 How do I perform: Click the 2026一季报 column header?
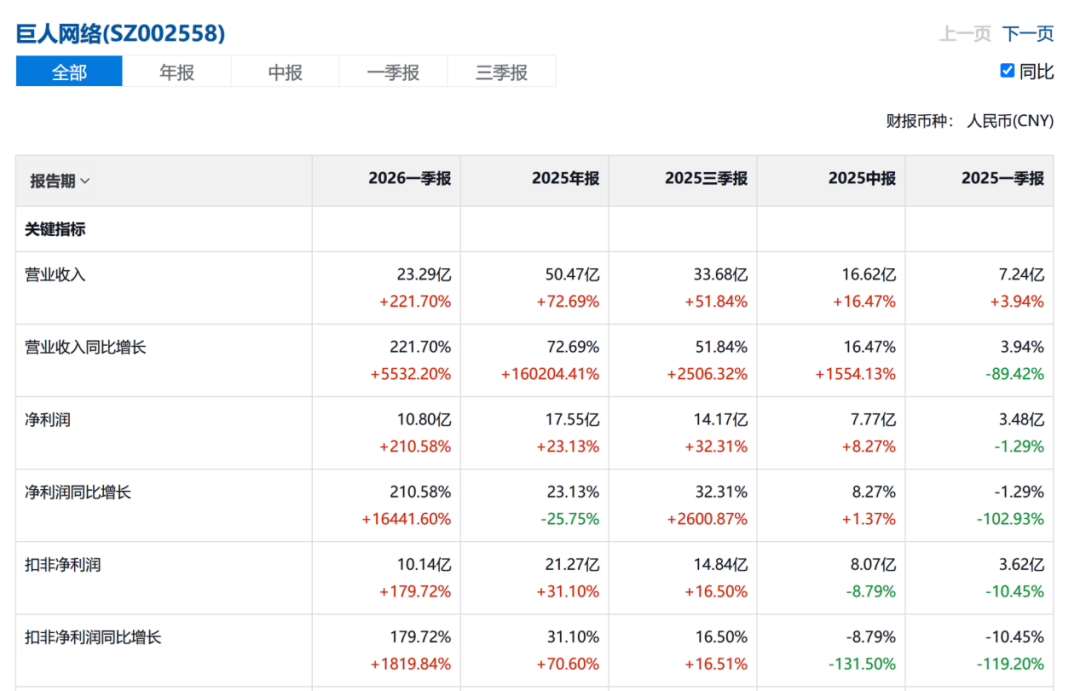pyautogui.click(x=409, y=178)
